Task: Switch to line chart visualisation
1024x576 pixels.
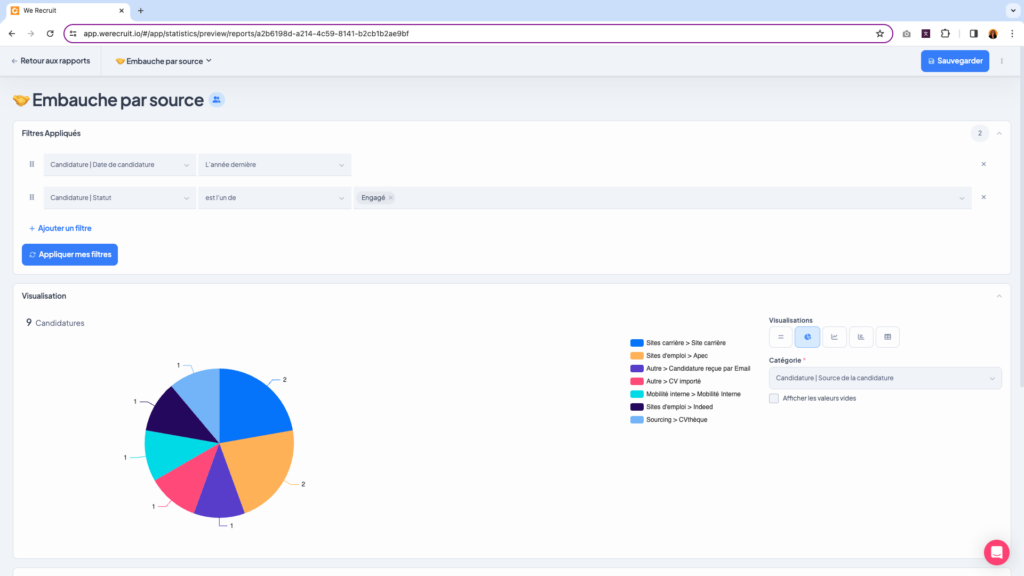Action: pos(834,337)
